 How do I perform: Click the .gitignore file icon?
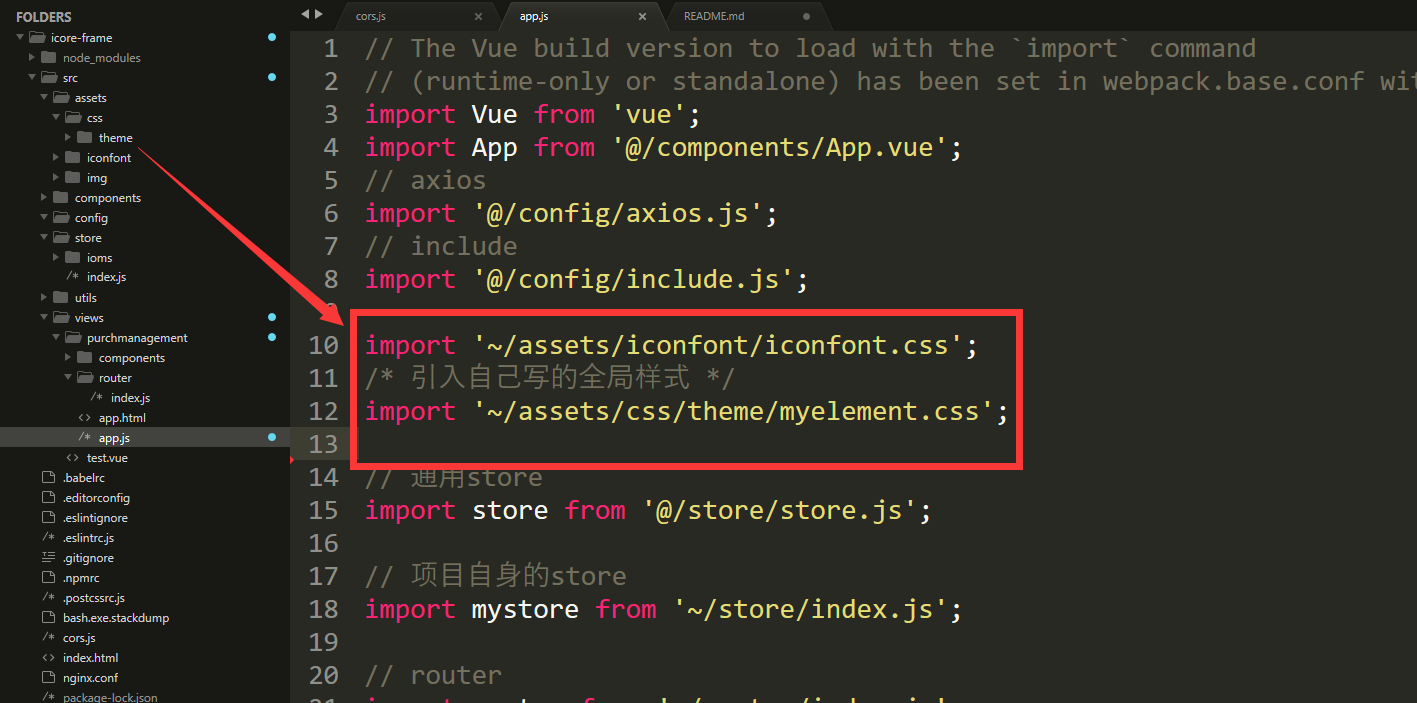click(48, 558)
